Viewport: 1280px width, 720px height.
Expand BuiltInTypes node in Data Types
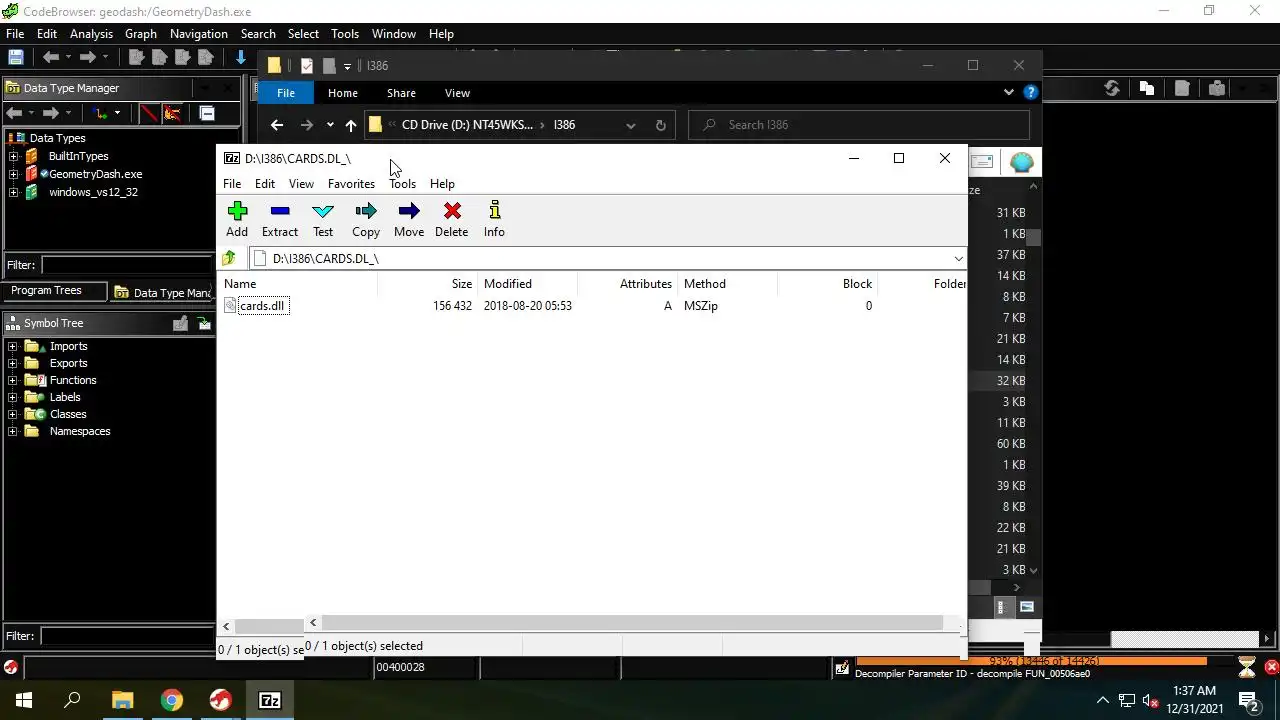(14, 156)
